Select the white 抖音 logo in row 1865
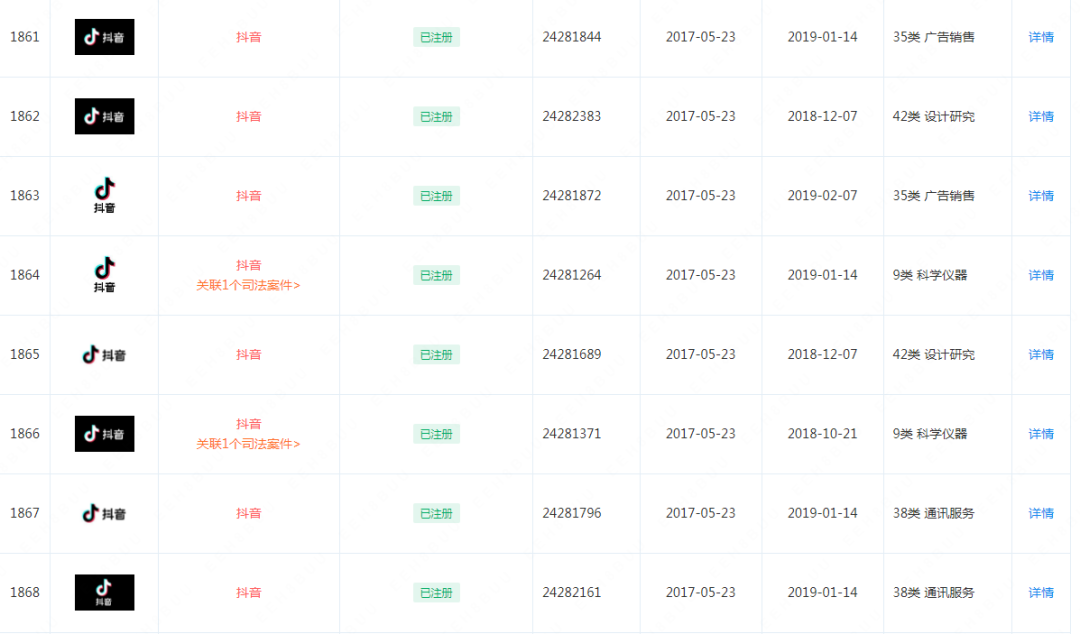 tap(104, 355)
